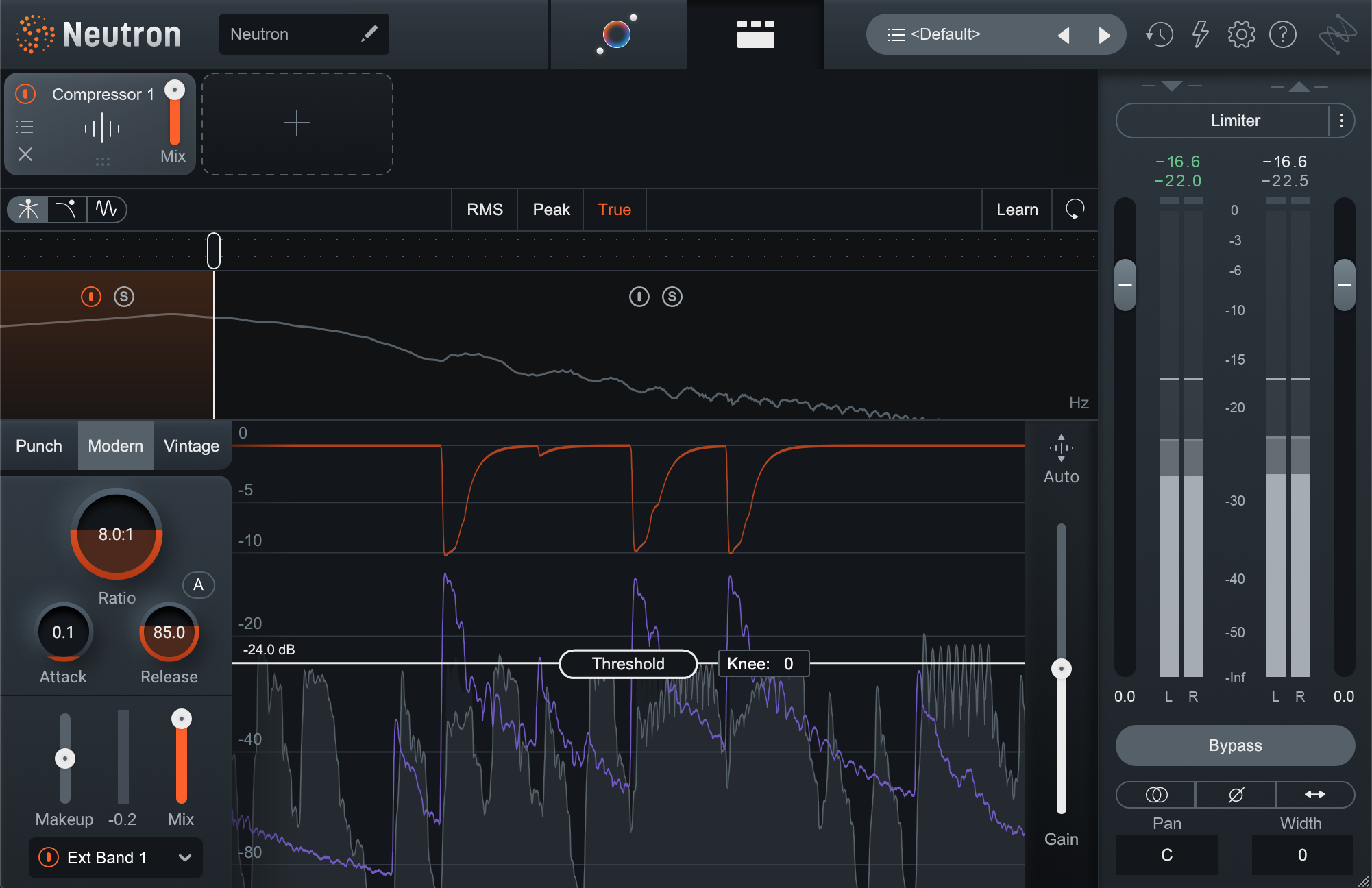Click the Bypass button

[1235, 745]
